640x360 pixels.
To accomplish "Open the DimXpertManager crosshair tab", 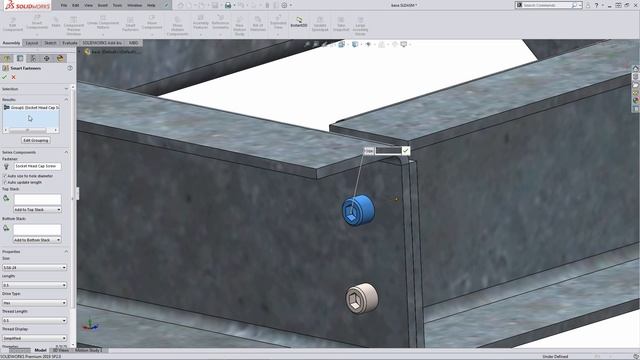I will [x=47, y=58].
